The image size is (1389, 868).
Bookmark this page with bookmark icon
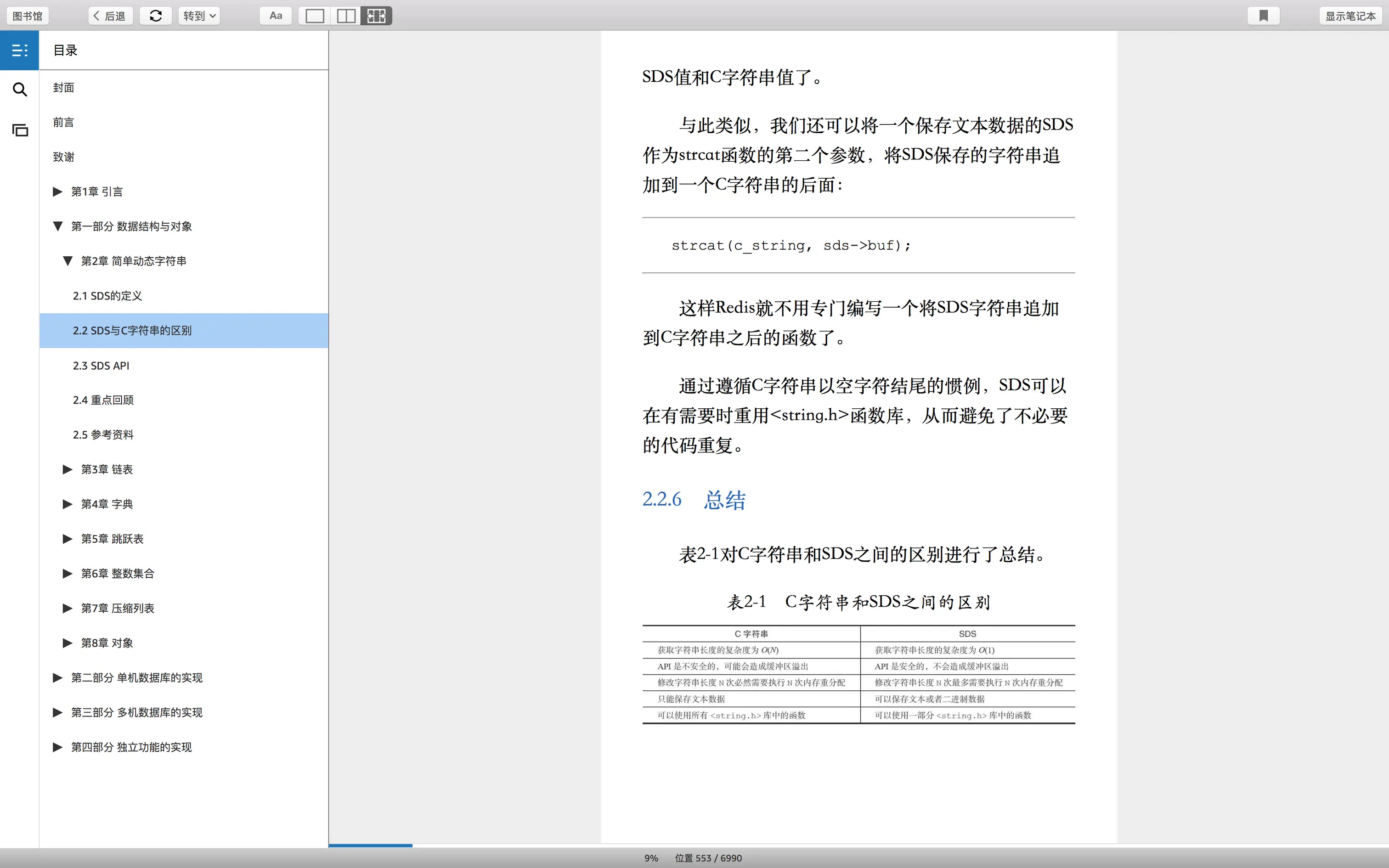pyautogui.click(x=1263, y=16)
